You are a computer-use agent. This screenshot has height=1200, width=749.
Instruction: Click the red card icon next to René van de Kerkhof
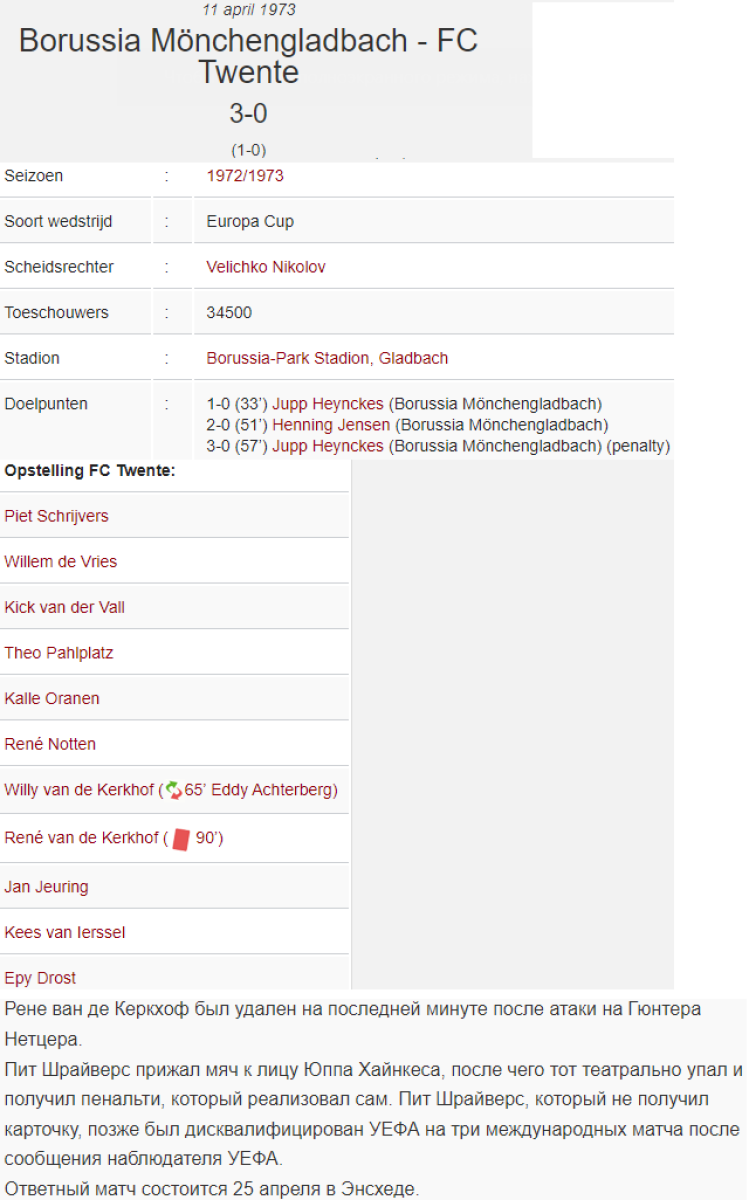click(x=180, y=839)
